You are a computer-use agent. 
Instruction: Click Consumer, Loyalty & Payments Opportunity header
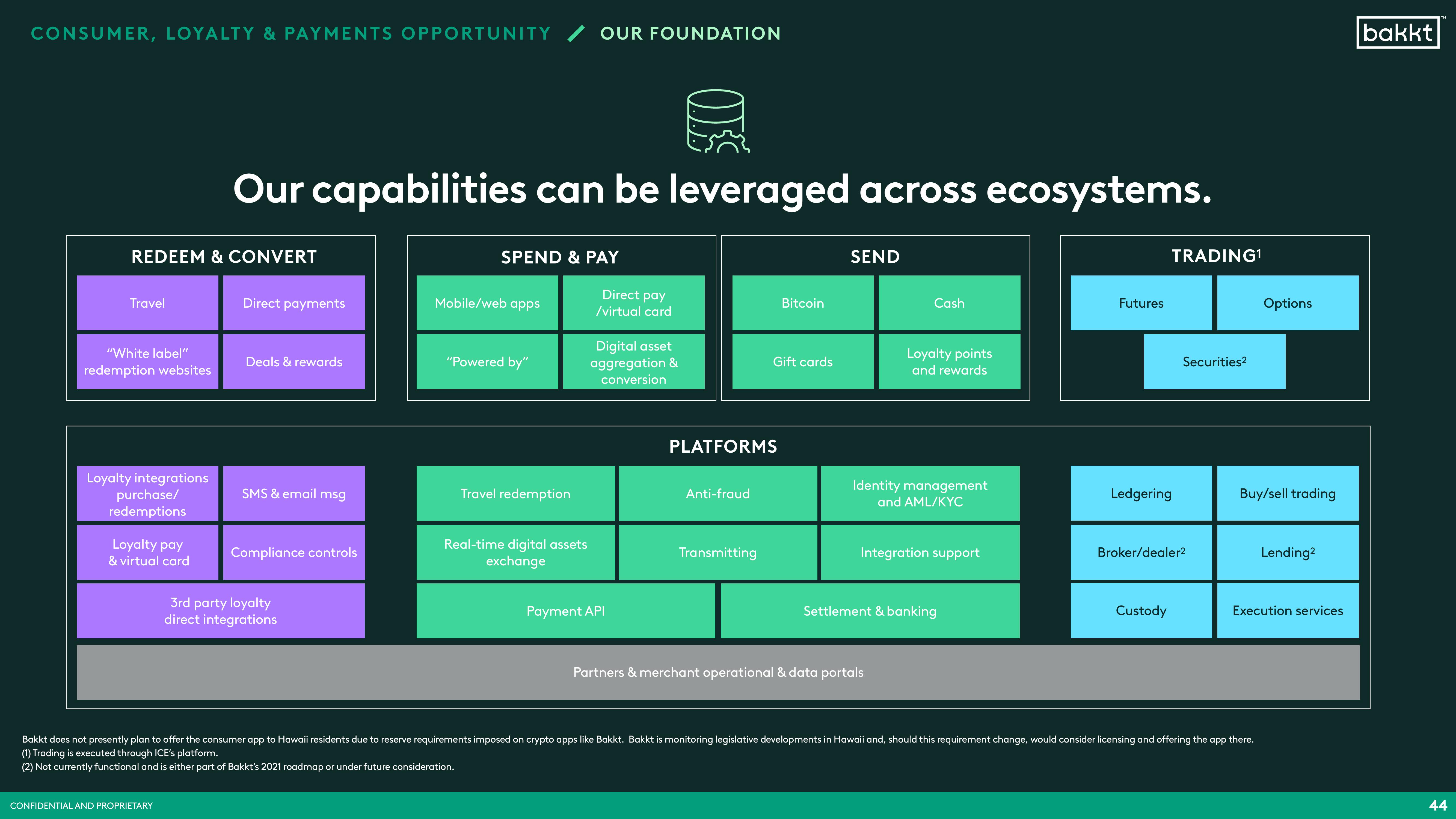[x=291, y=33]
